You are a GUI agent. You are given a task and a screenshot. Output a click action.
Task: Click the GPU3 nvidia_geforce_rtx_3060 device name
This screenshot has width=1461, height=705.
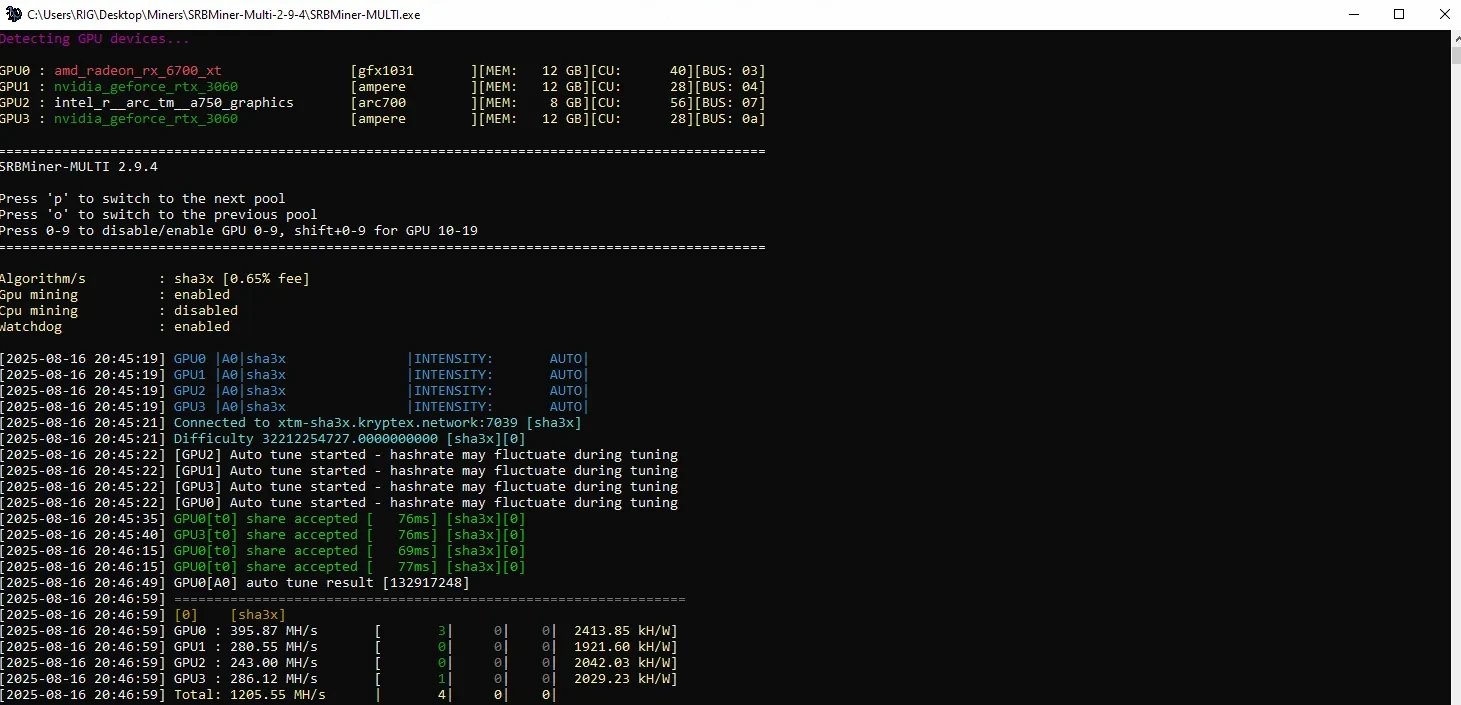[145, 119]
